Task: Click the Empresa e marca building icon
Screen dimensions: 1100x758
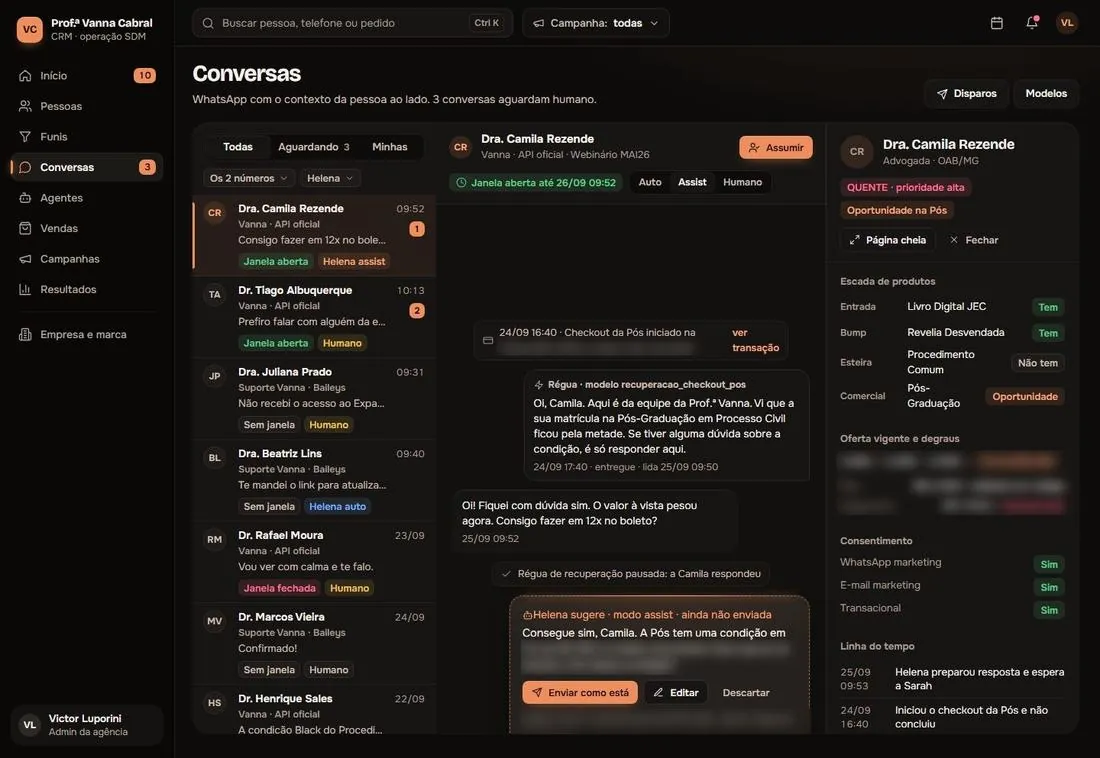Action: click(x=25, y=335)
